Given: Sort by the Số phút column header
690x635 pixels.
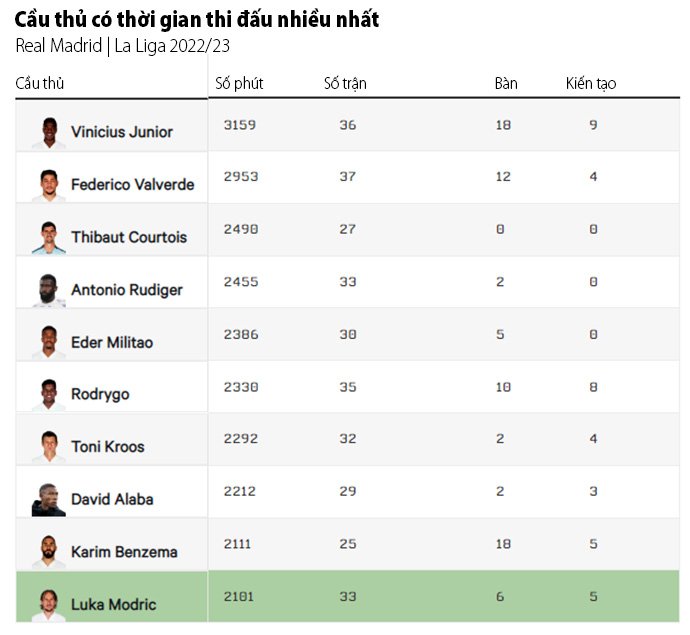Looking at the screenshot, I should 239,84.
